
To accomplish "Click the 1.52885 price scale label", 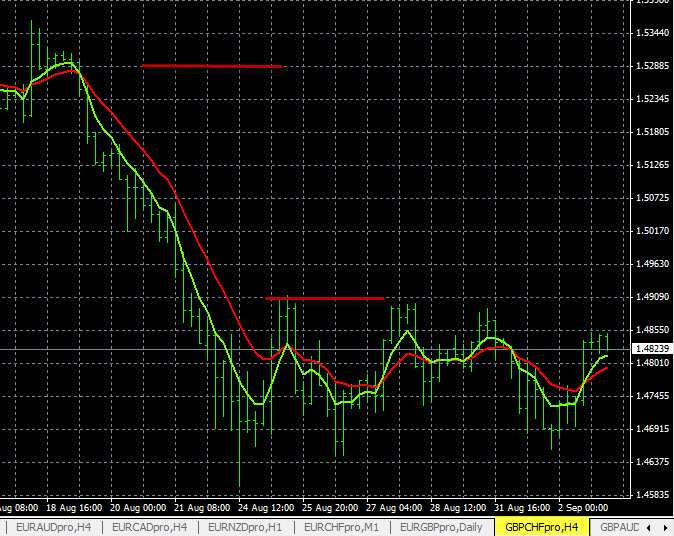I will pyautogui.click(x=653, y=66).
